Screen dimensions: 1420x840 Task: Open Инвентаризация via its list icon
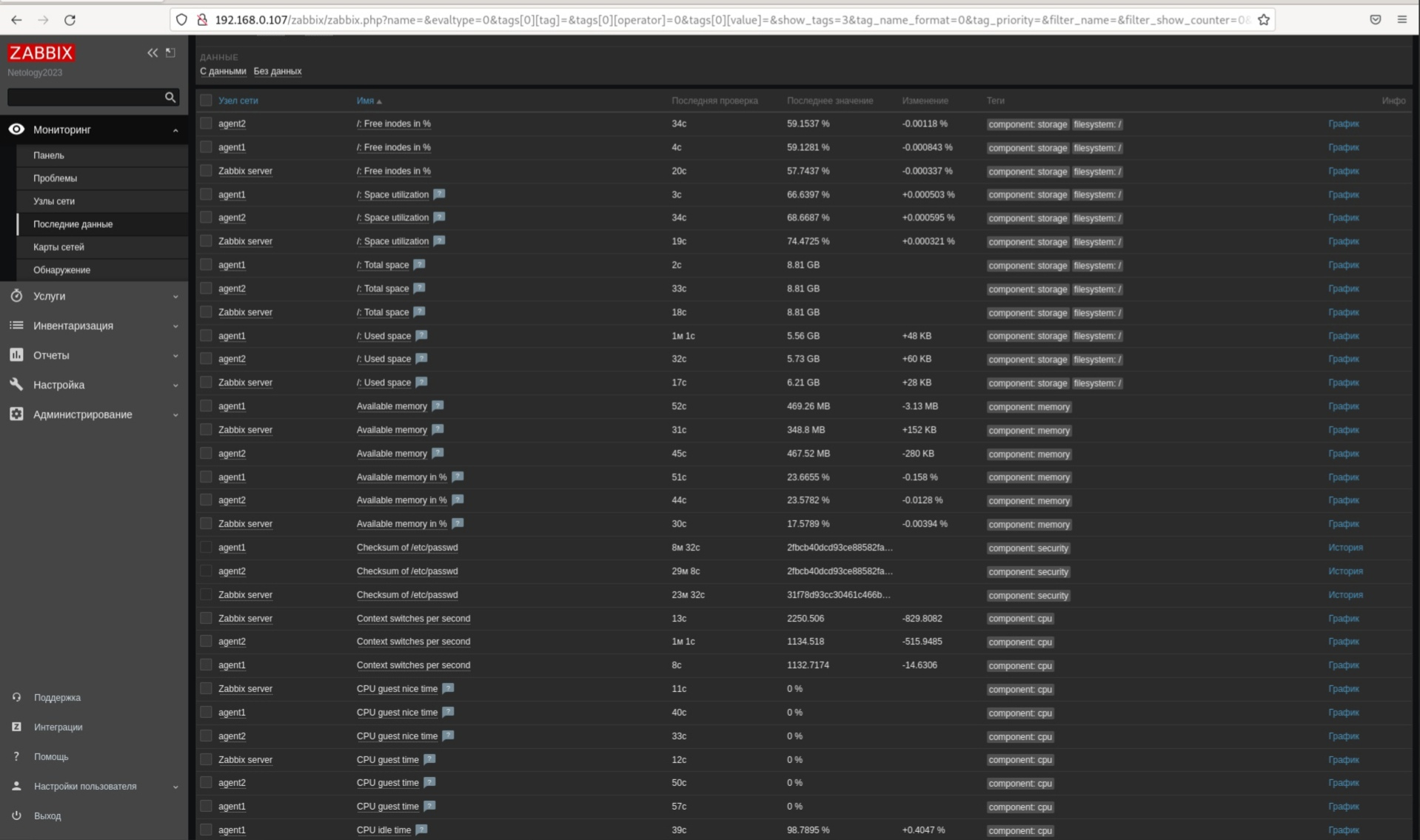16,326
